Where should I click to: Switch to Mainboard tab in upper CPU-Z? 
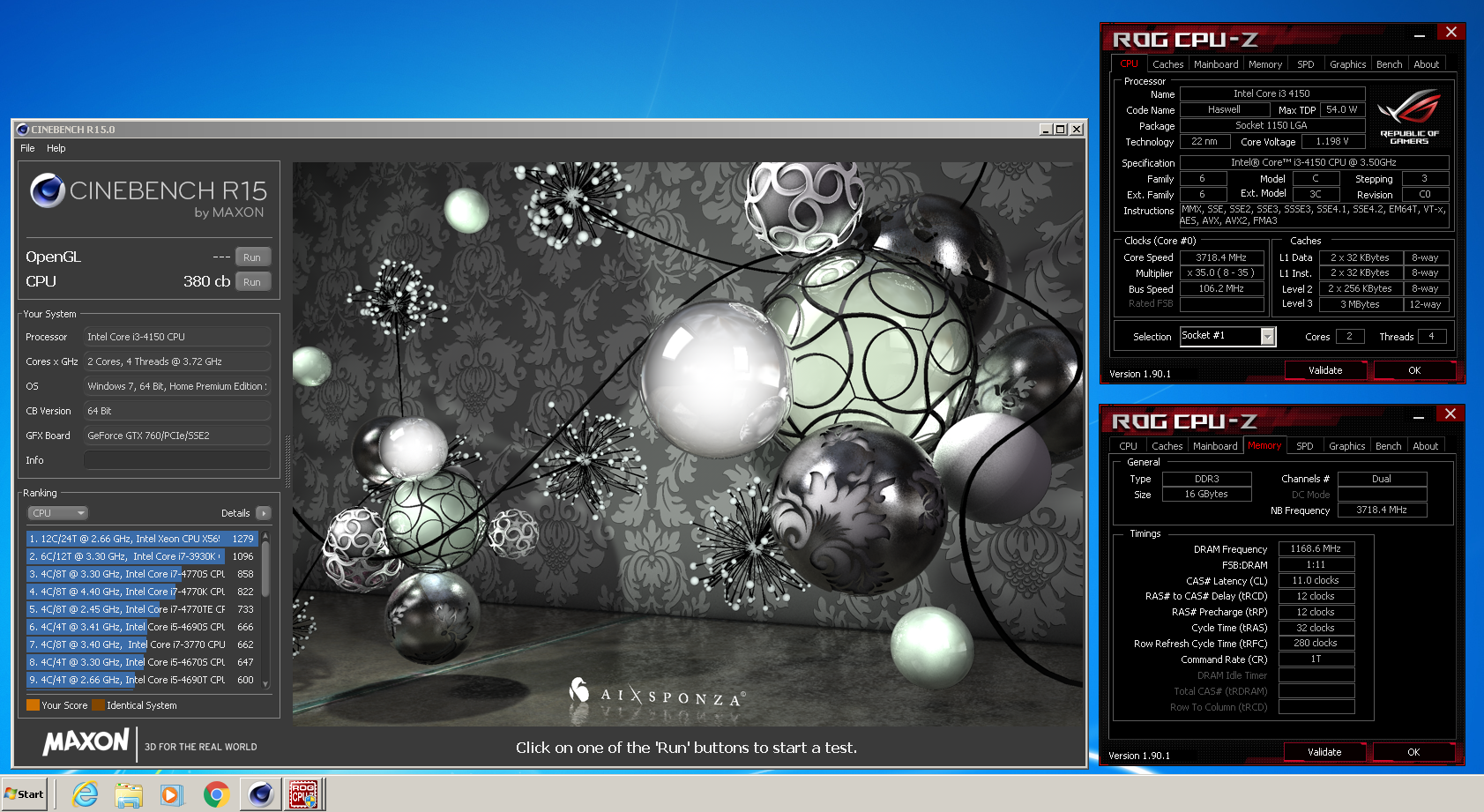point(1216,64)
